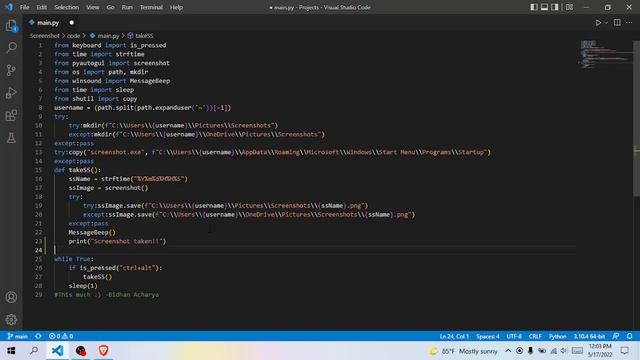Select language mode Python in status bar
This screenshot has width=640, height=360.
[x=557, y=336]
